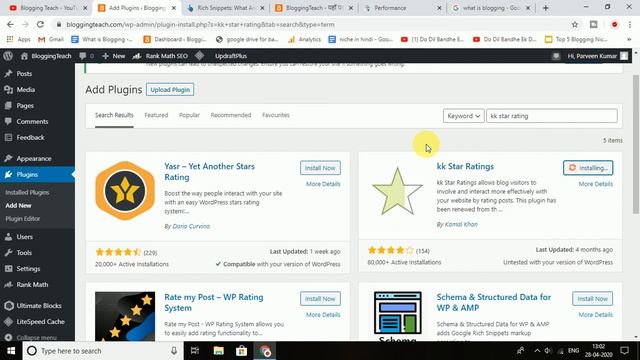The height and width of the screenshot is (360, 640).
Task: Install Rate my Post WP Rating System
Action: [x=320, y=299]
